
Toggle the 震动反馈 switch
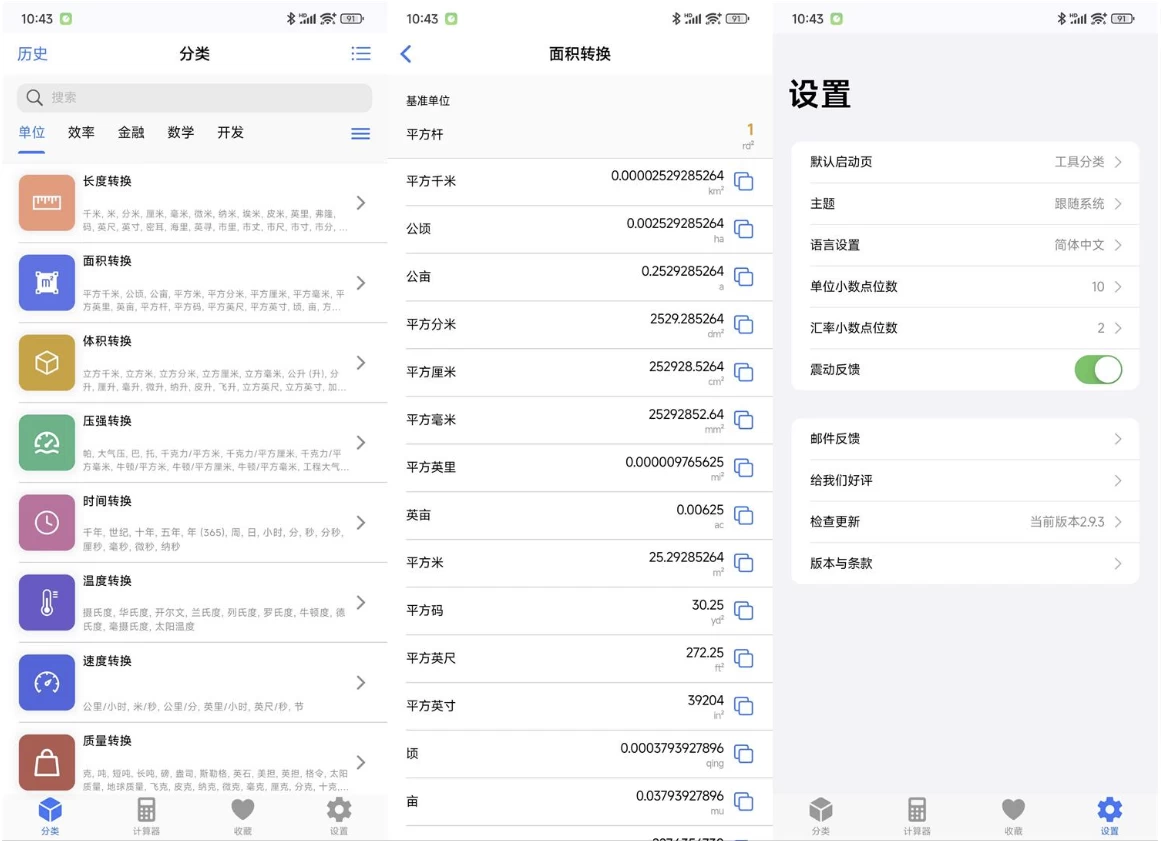click(1097, 369)
